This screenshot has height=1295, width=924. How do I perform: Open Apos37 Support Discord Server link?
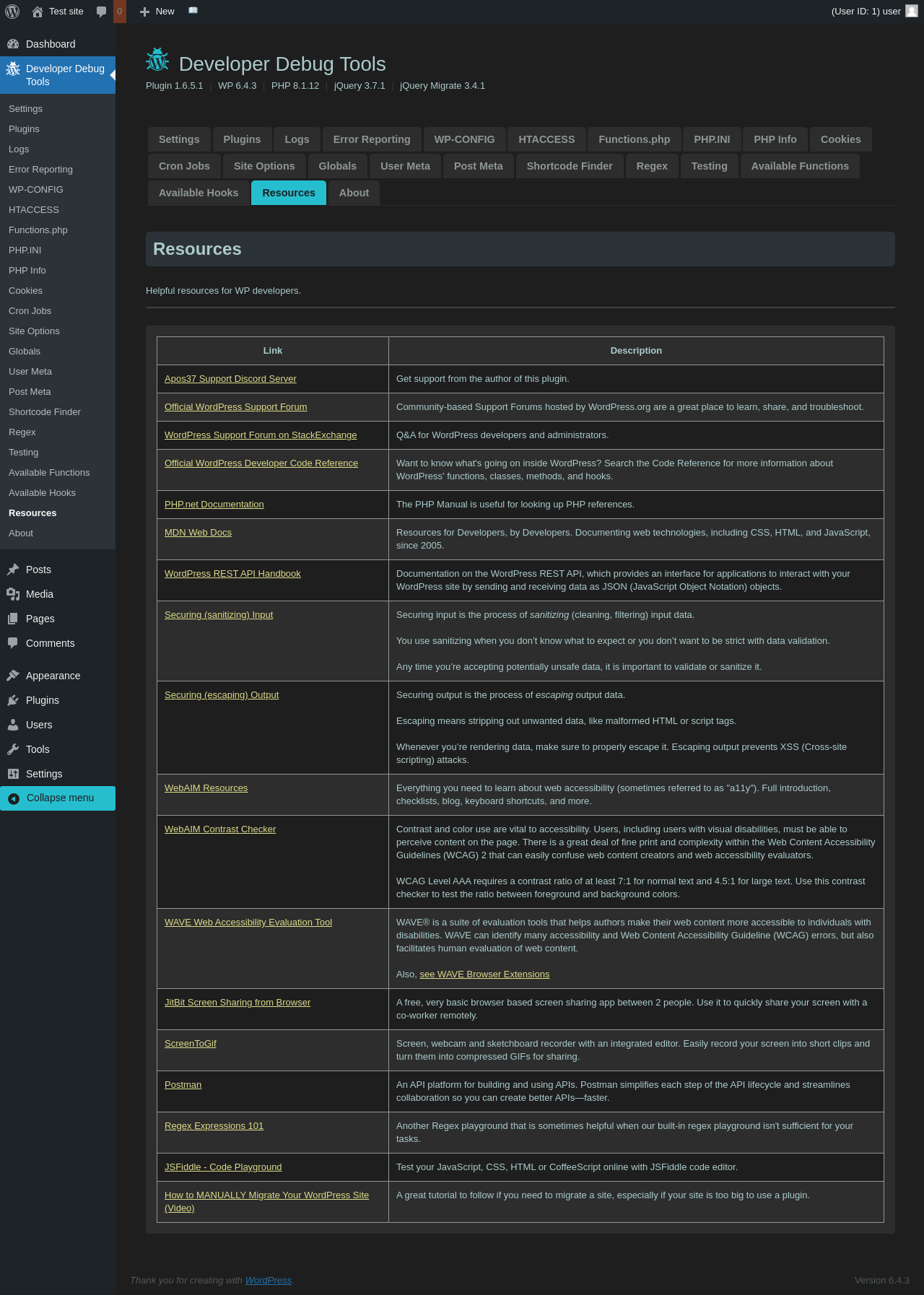click(230, 379)
